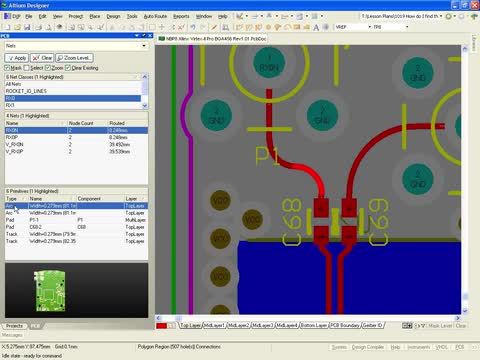The height and width of the screenshot is (360, 480).
Task: Select the V_RX0N net row
Action: pyautogui.click(x=76, y=144)
